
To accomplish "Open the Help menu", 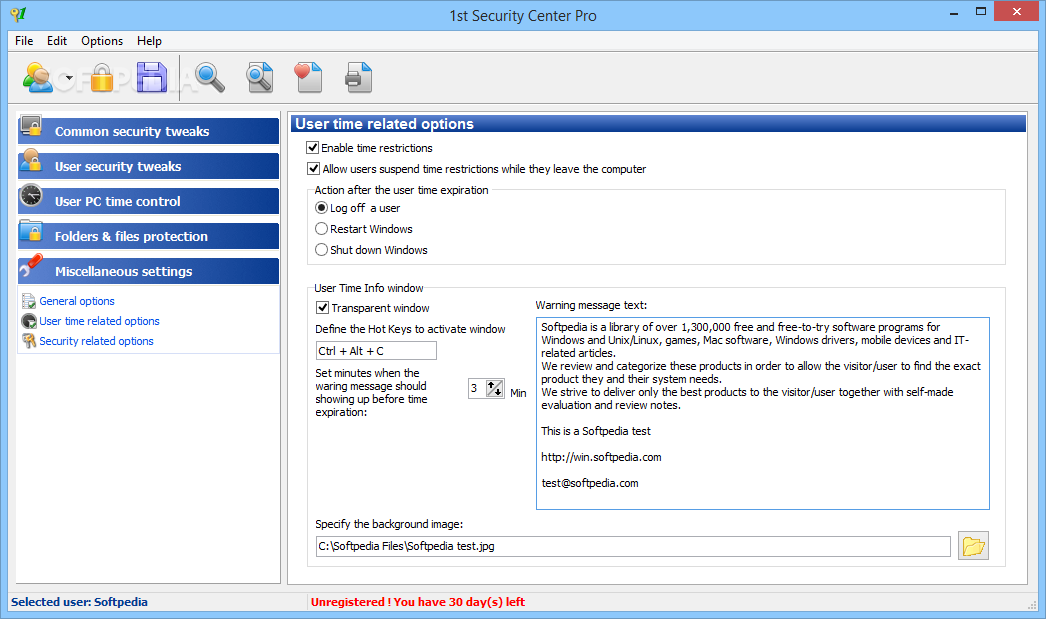I will tap(149, 41).
